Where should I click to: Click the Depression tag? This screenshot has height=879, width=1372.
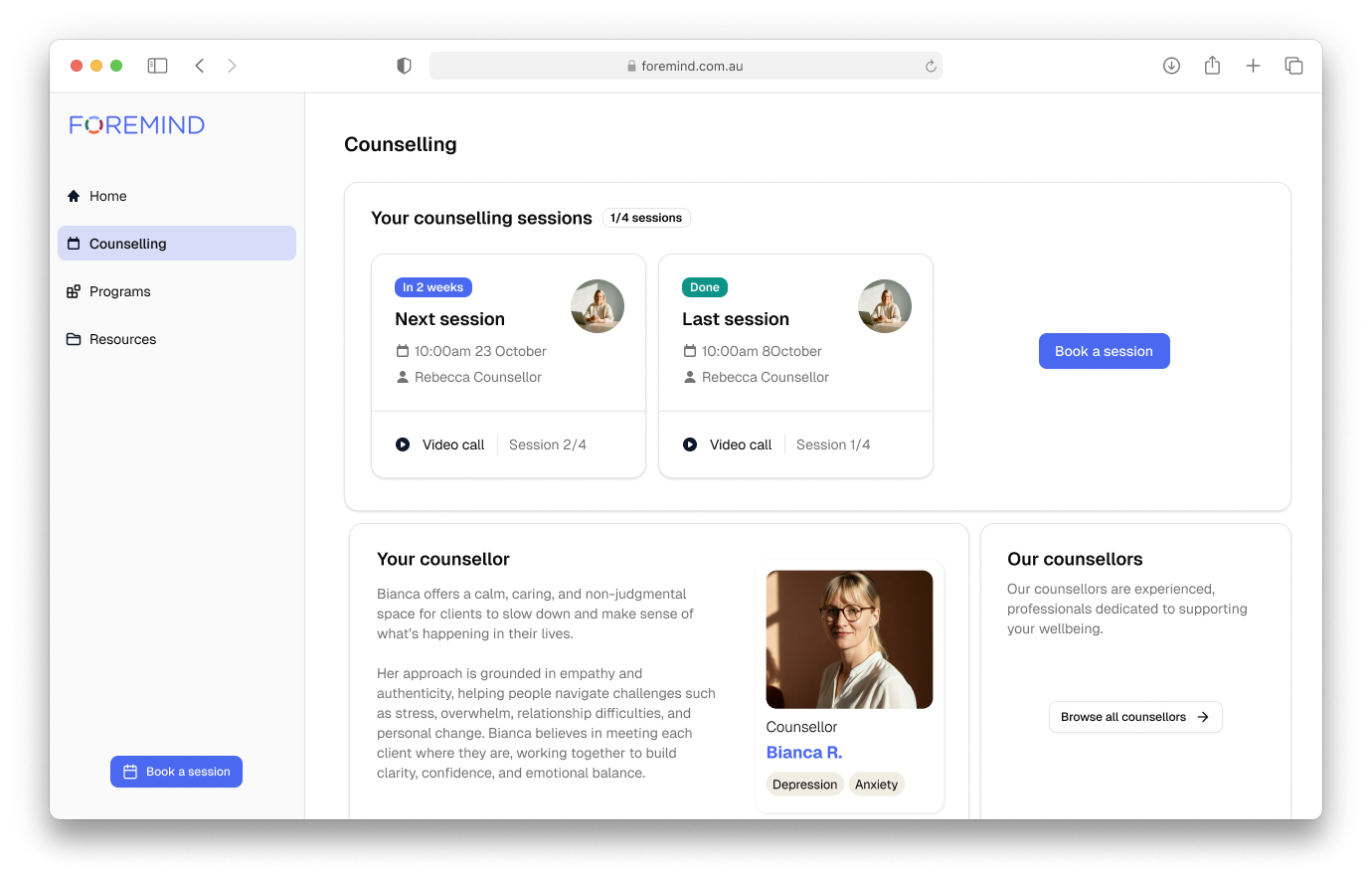[805, 785]
